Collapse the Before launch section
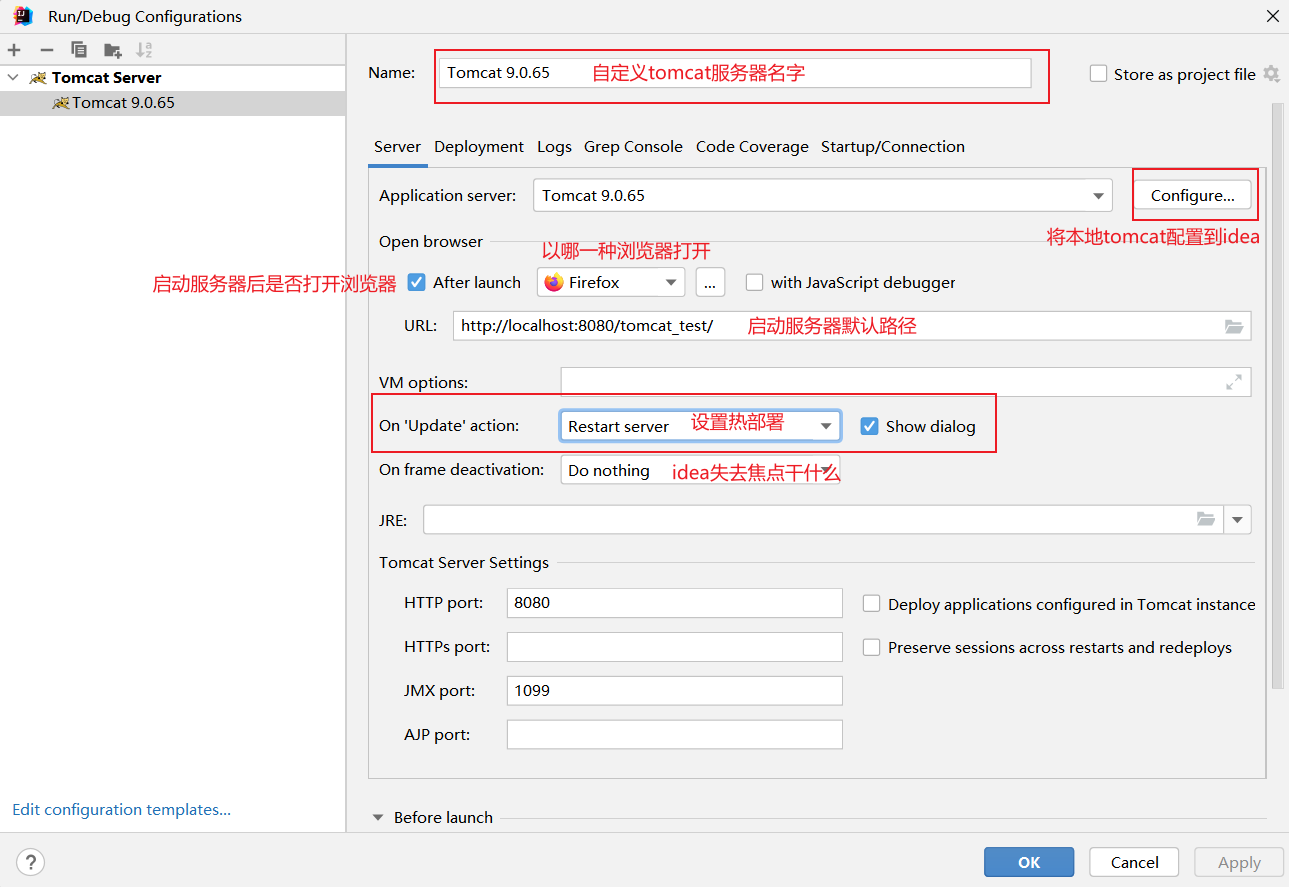 point(377,817)
